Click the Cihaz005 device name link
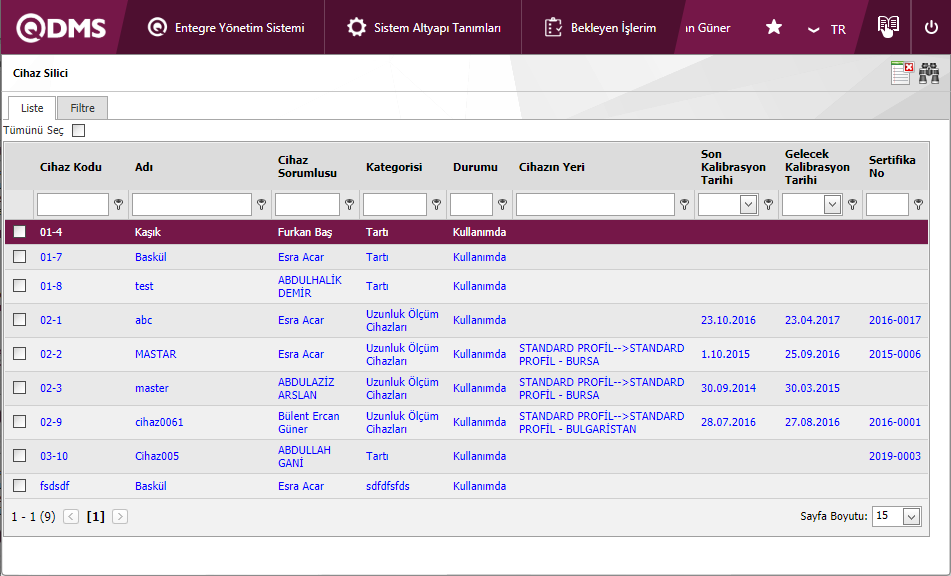The height and width of the screenshot is (576, 951). pos(157,456)
